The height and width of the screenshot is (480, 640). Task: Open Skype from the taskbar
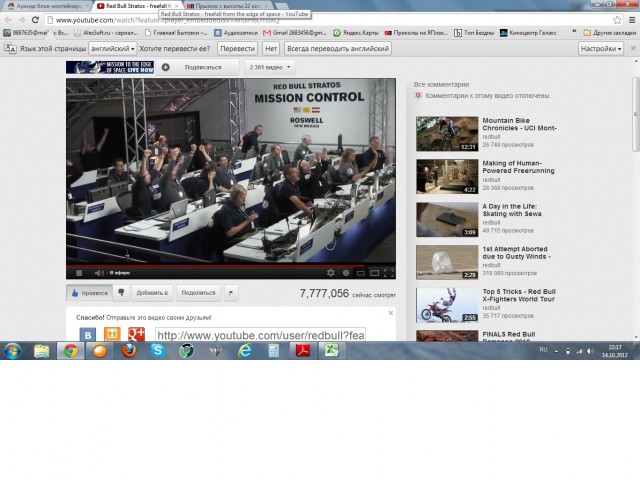click(x=158, y=351)
